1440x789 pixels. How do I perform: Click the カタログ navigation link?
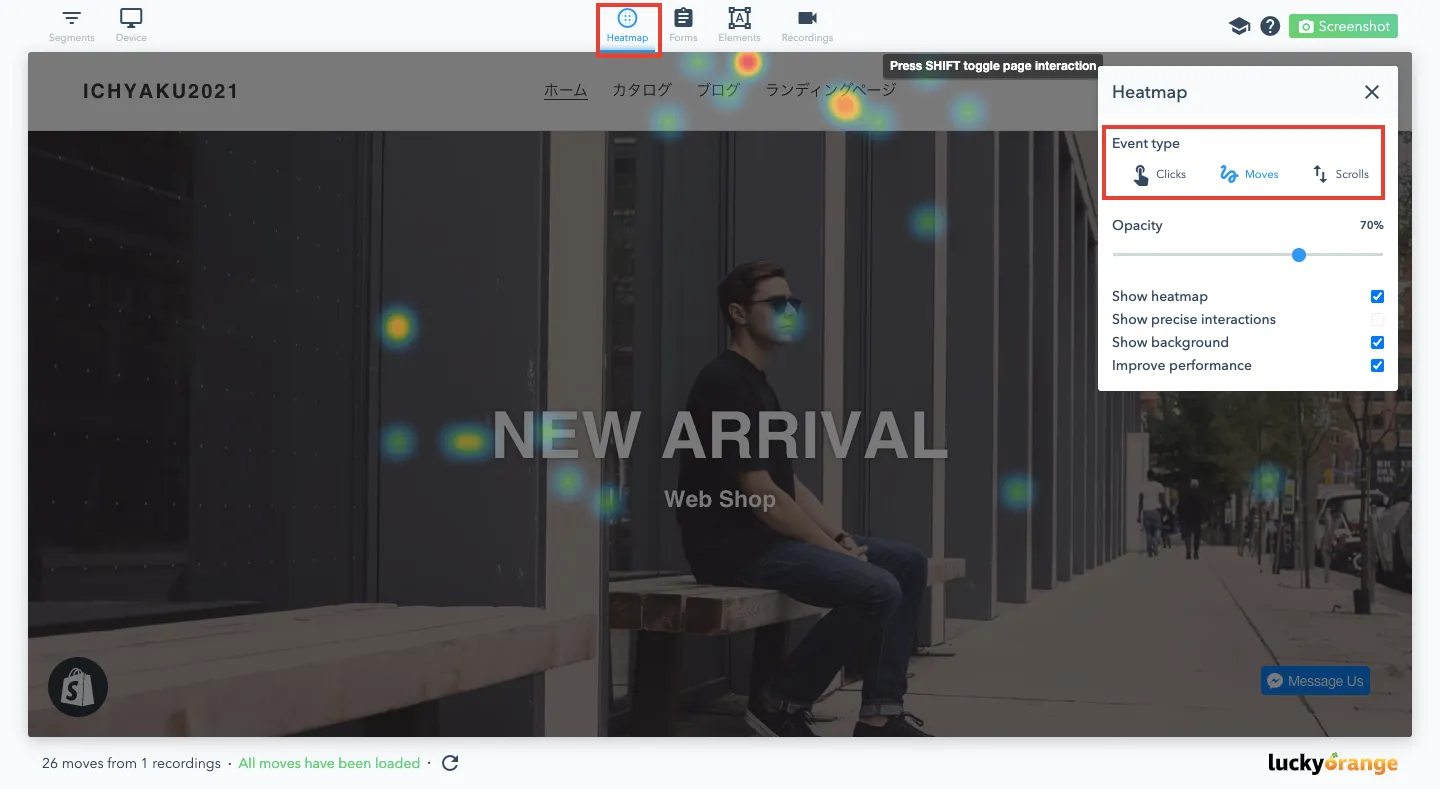click(641, 90)
